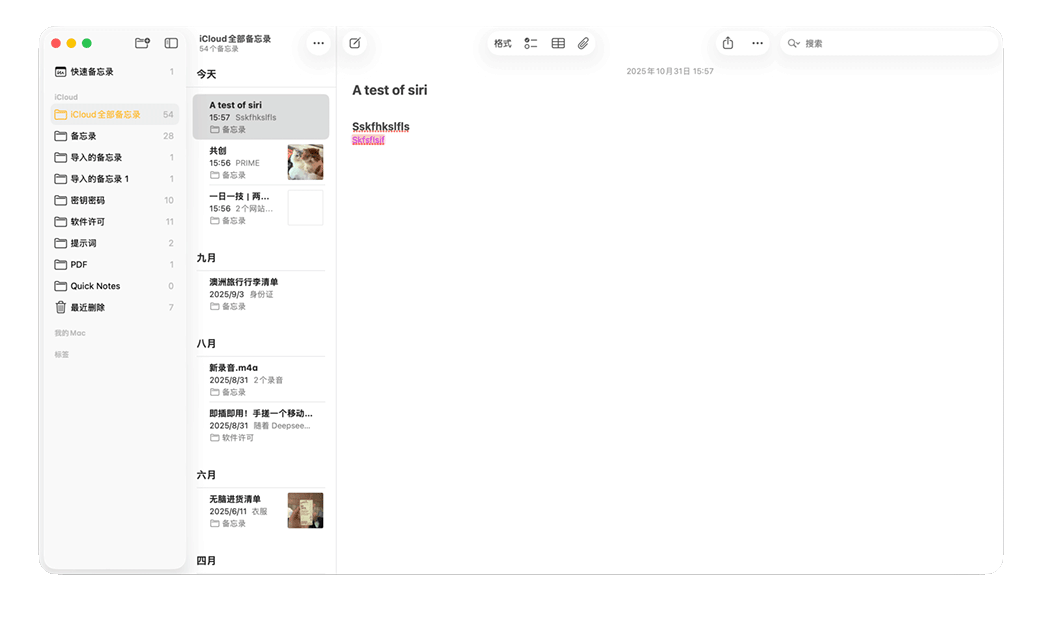Screen dimensions: 1040x624
Task: Open notes list more options menu
Action: point(319,43)
